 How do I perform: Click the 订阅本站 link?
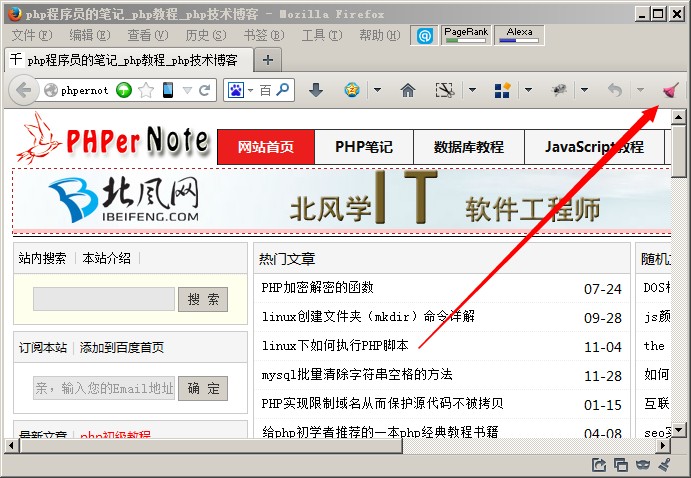42,348
